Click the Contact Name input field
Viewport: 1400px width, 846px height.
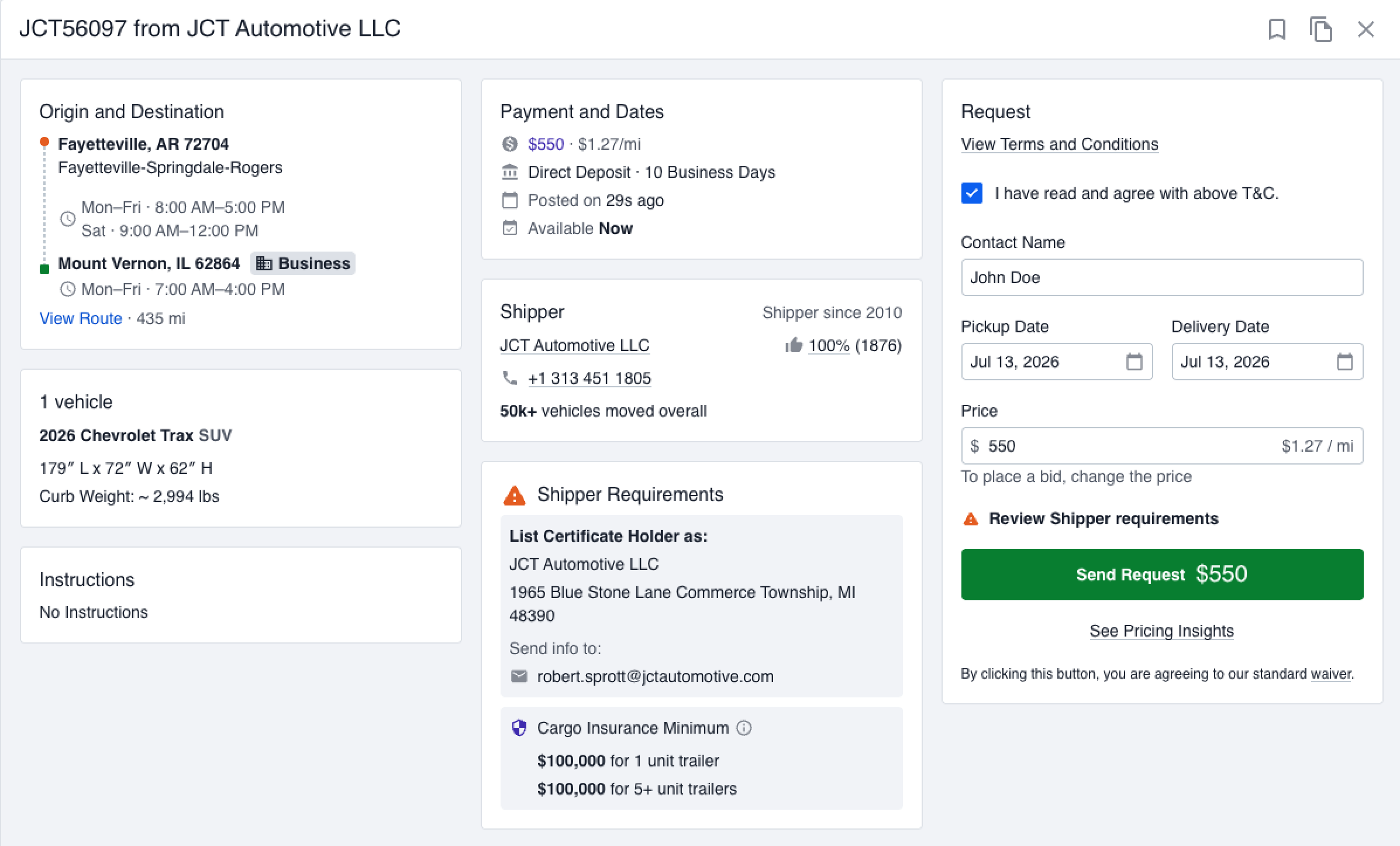[x=1162, y=277]
